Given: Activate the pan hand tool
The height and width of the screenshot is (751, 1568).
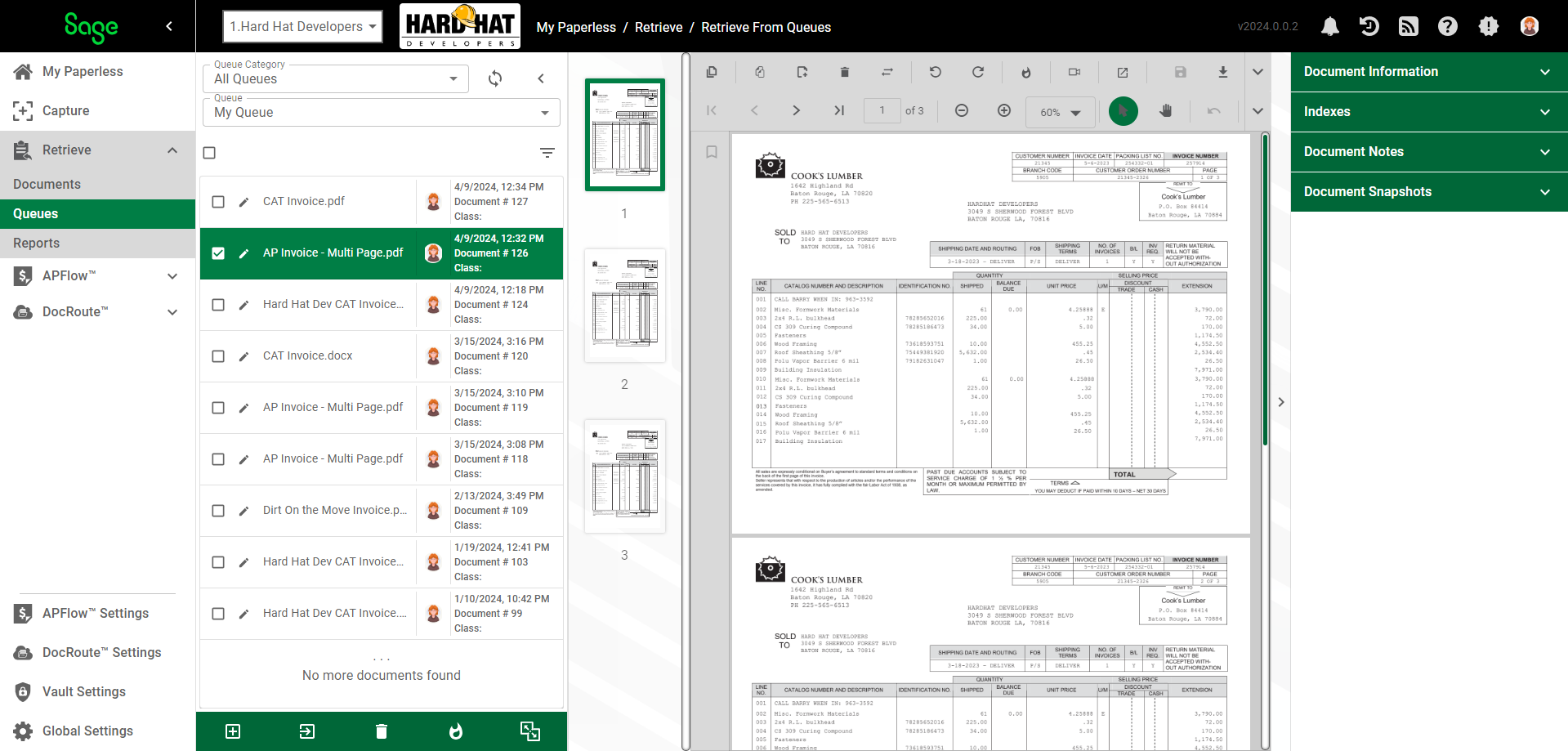Looking at the screenshot, I should pyautogui.click(x=1166, y=110).
